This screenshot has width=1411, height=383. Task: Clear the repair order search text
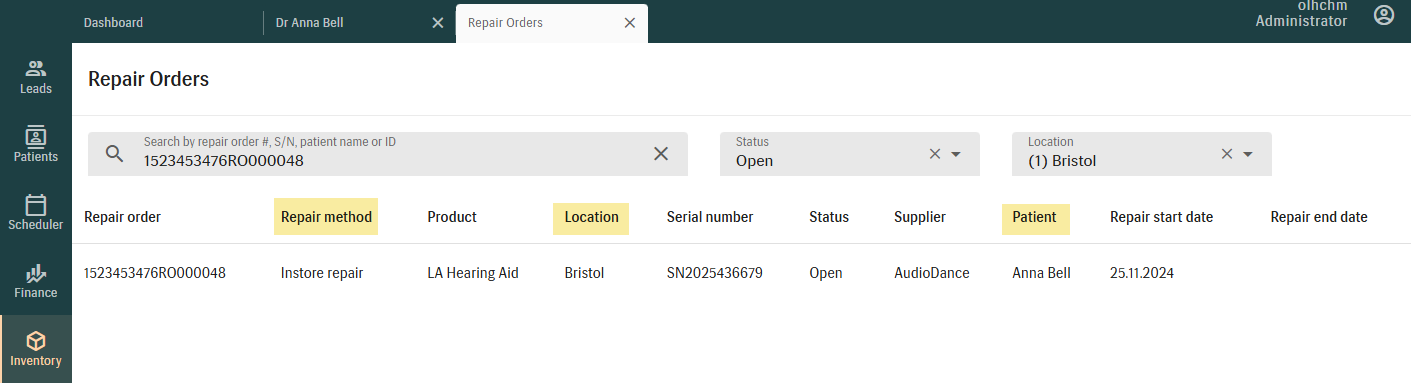(x=661, y=153)
